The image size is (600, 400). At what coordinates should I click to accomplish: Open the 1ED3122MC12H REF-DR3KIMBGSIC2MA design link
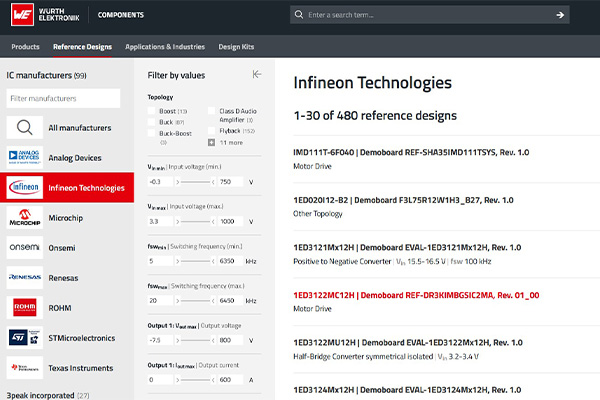tap(415, 295)
